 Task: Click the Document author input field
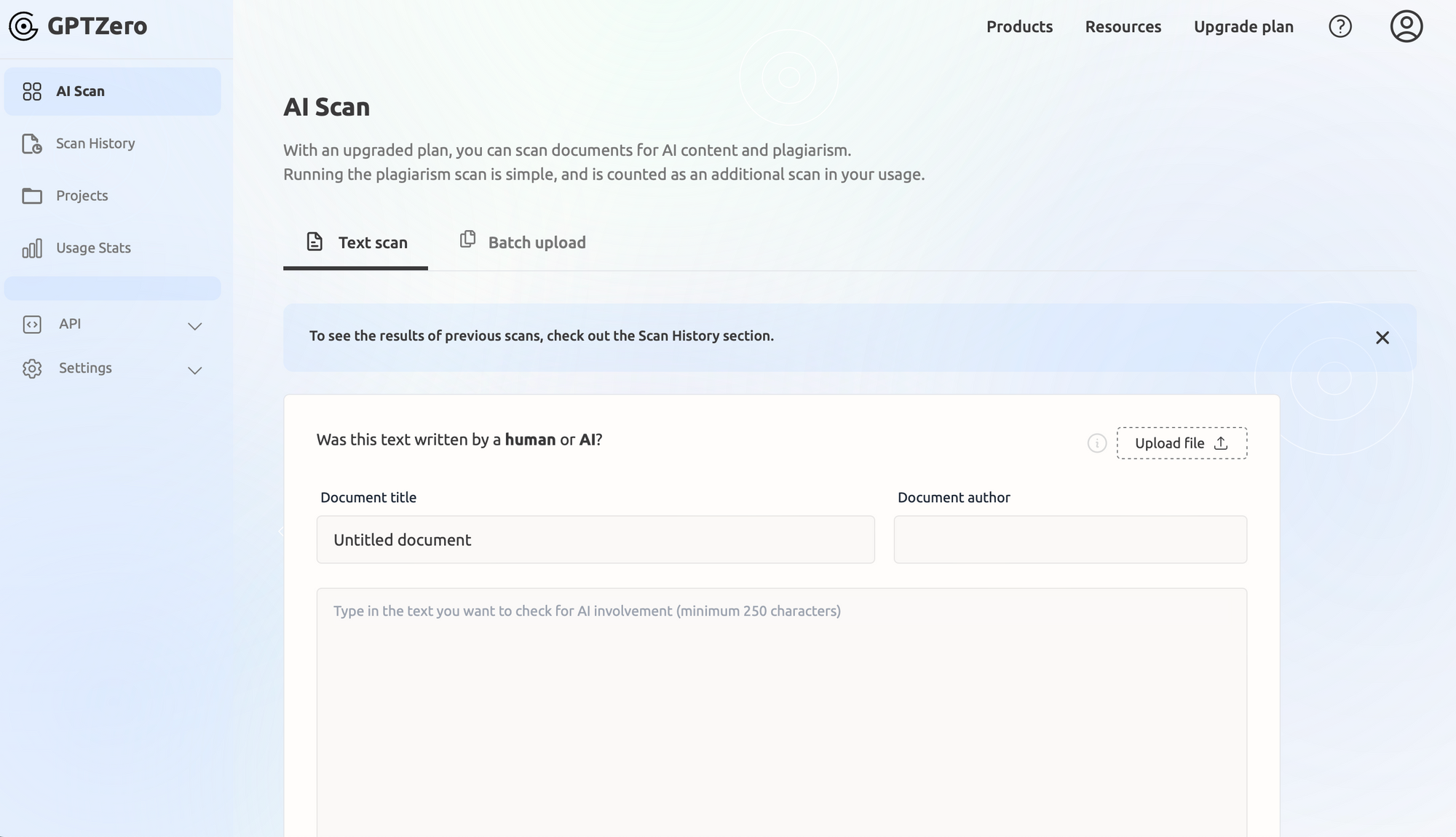click(1070, 539)
